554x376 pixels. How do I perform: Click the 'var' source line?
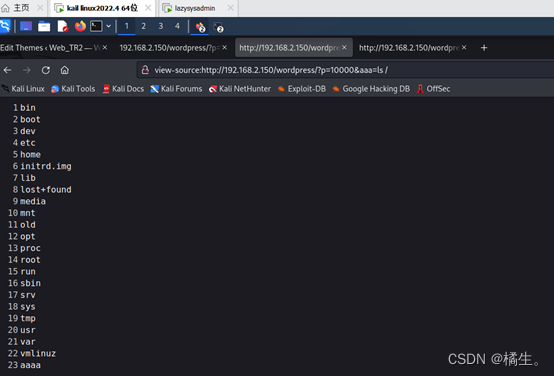28,341
